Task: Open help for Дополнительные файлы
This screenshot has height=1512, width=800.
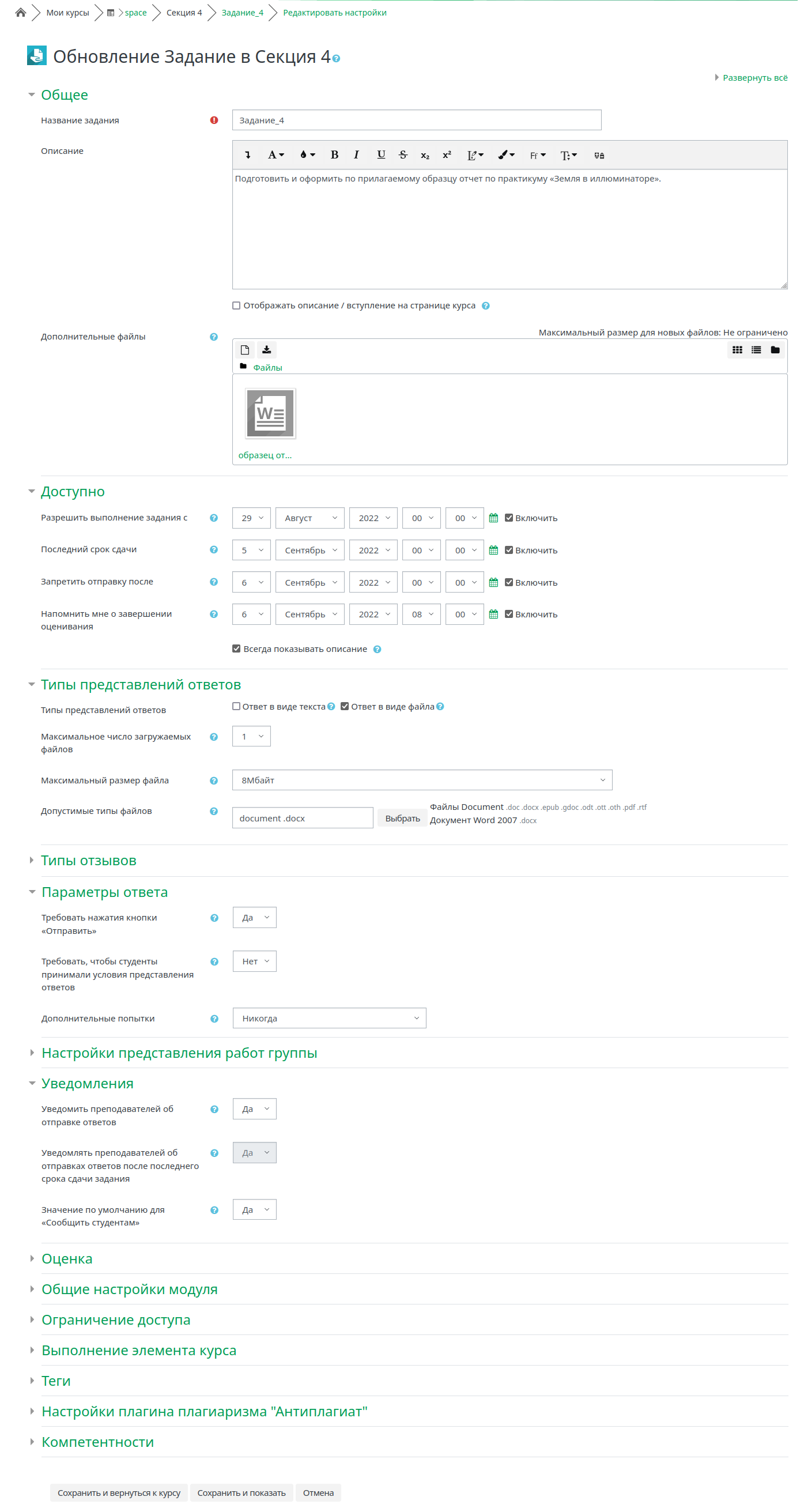Action: (x=214, y=337)
